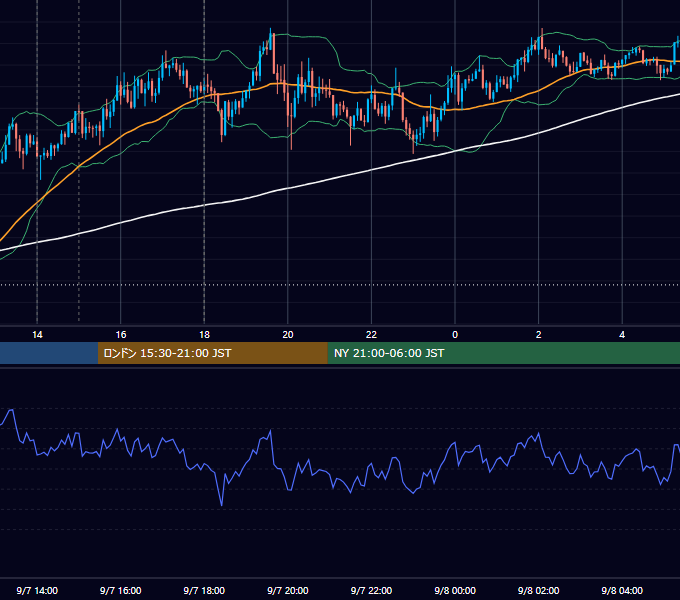Click the '18' hour label on price chart axis
Screen dimensions: 680x600
click(x=204, y=335)
